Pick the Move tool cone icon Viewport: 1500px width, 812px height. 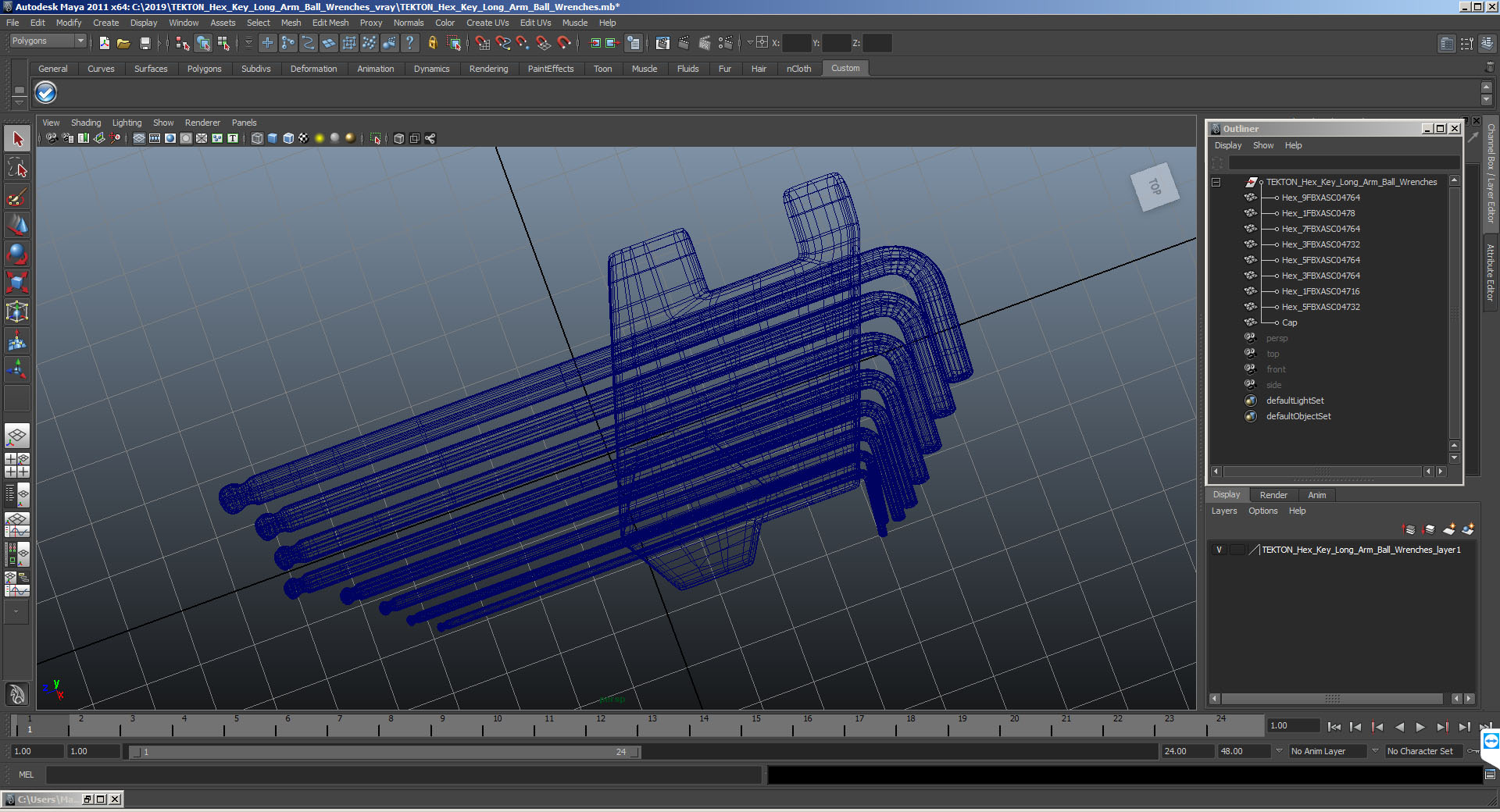[x=17, y=225]
